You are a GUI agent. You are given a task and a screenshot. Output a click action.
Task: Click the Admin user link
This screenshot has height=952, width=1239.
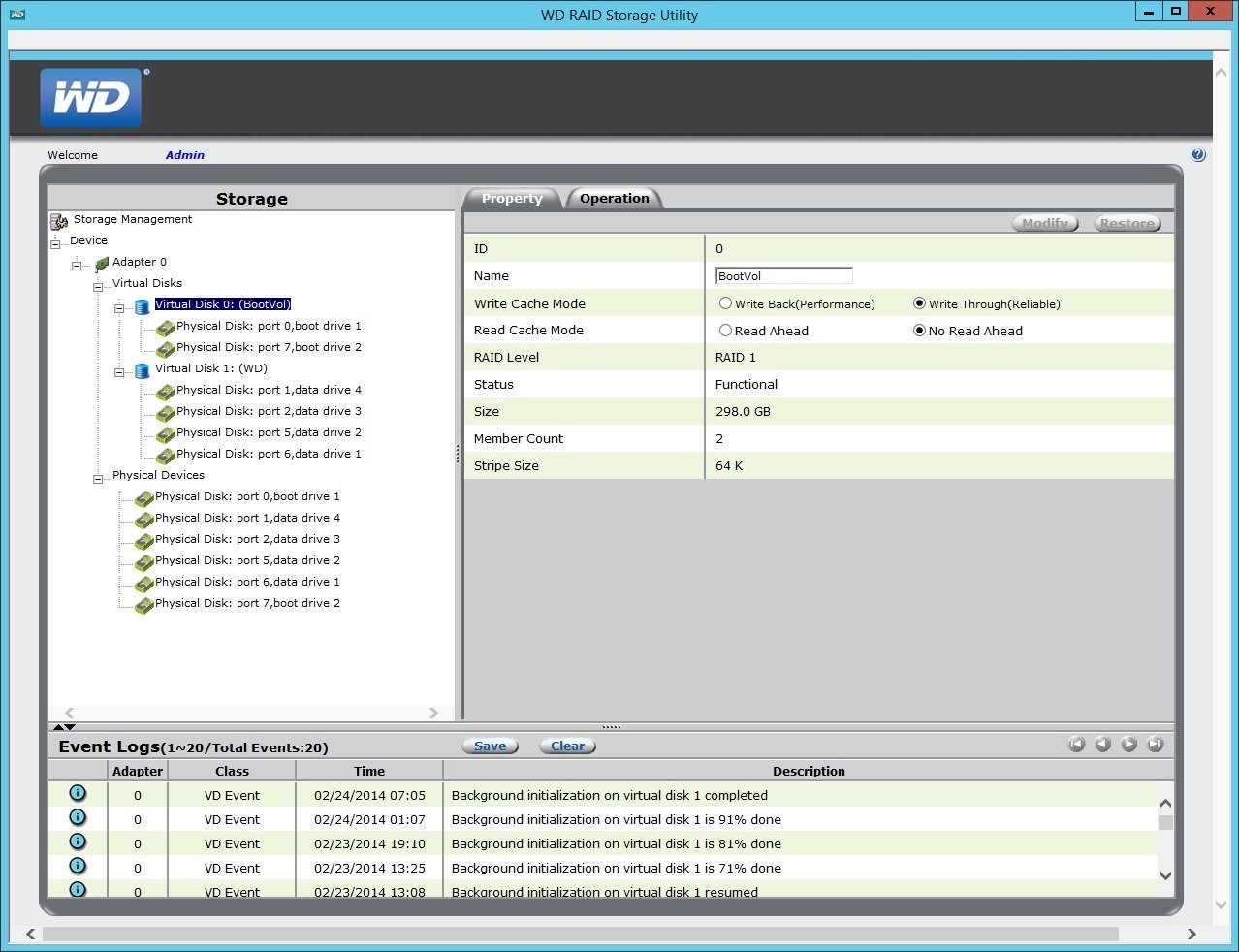185,155
